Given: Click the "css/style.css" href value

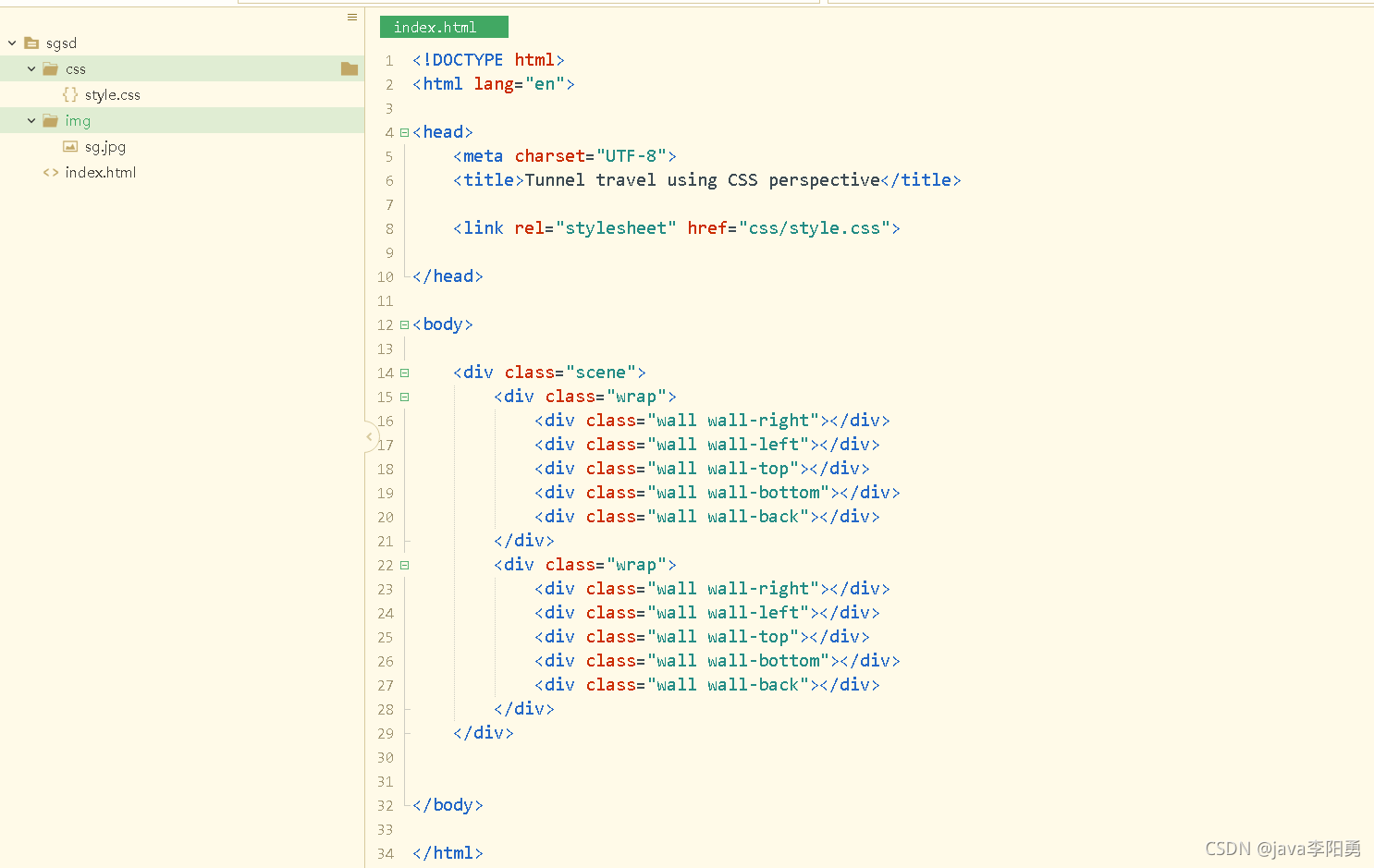Looking at the screenshot, I should [815, 228].
